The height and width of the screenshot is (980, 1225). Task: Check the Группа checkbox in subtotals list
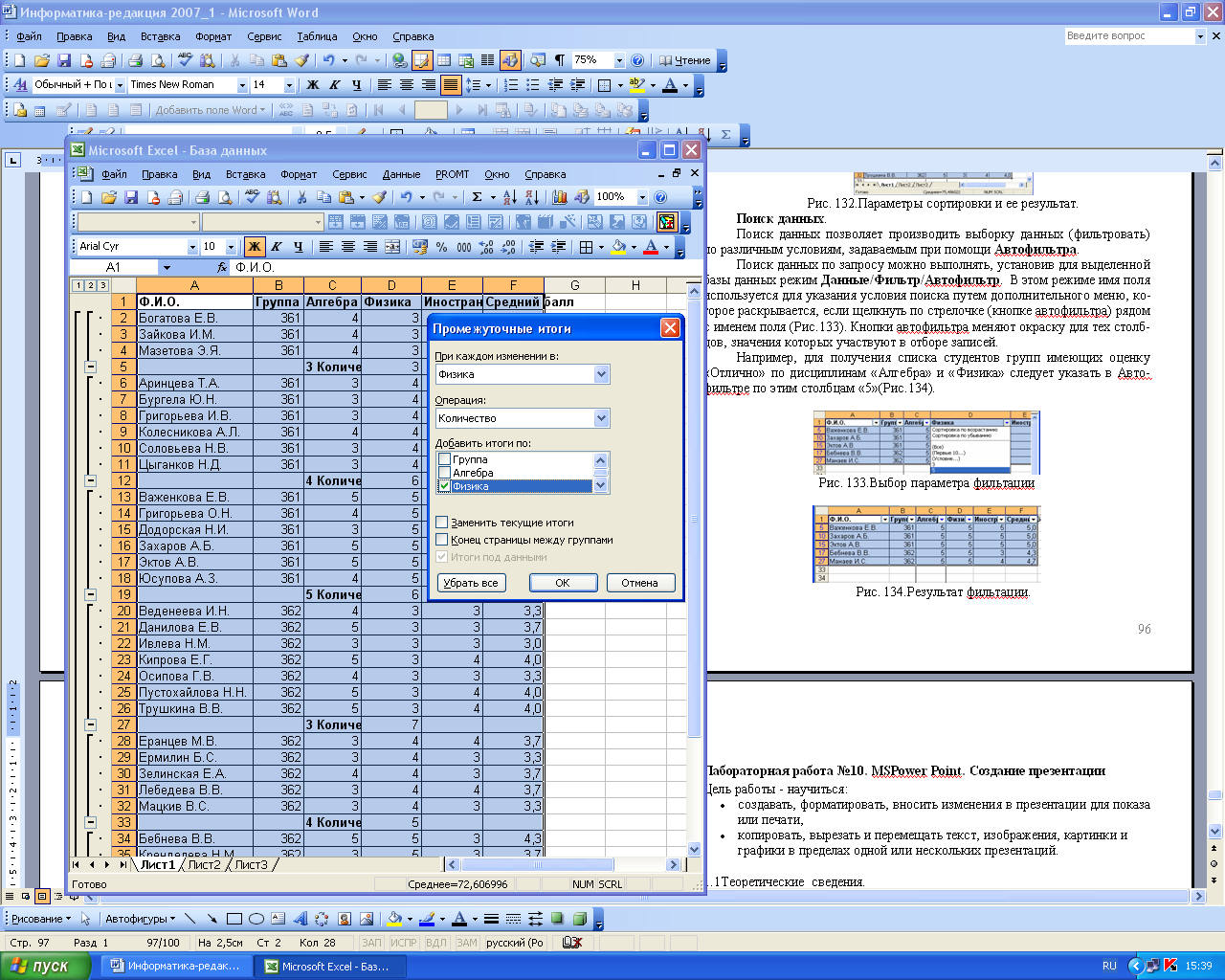click(x=444, y=459)
